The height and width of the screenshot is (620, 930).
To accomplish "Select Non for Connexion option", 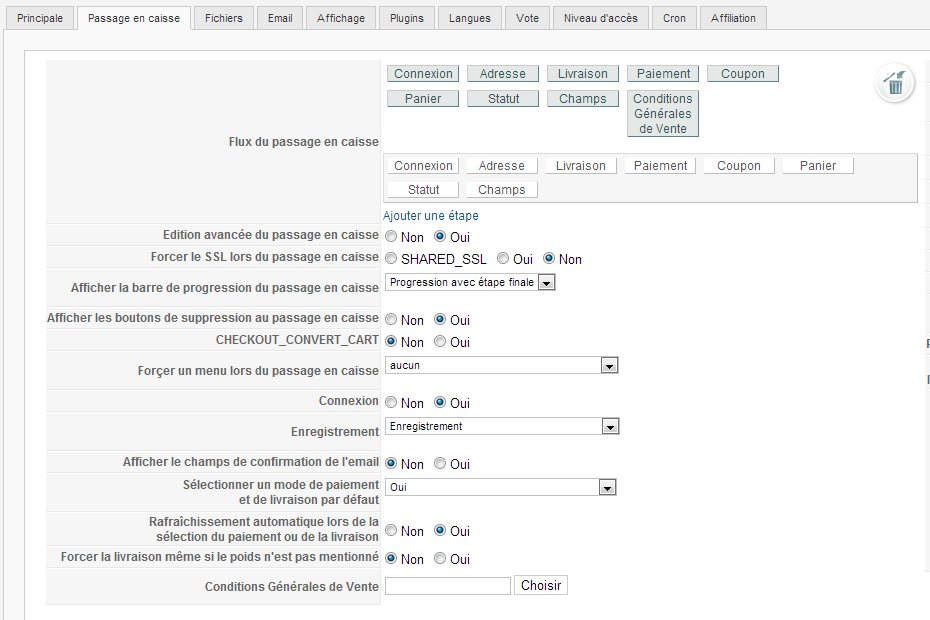I will click(392, 403).
